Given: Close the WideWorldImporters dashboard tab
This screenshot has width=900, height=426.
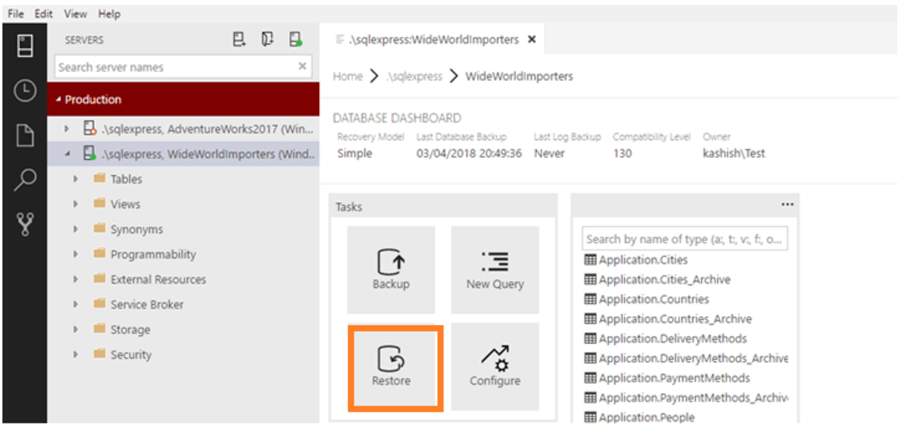Looking at the screenshot, I should pyautogui.click(x=532, y=40).
